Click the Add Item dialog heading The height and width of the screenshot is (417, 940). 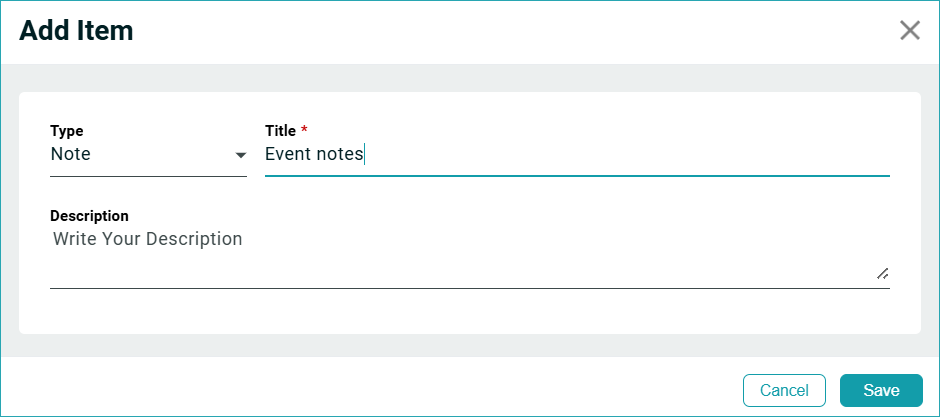pos(76,31)
